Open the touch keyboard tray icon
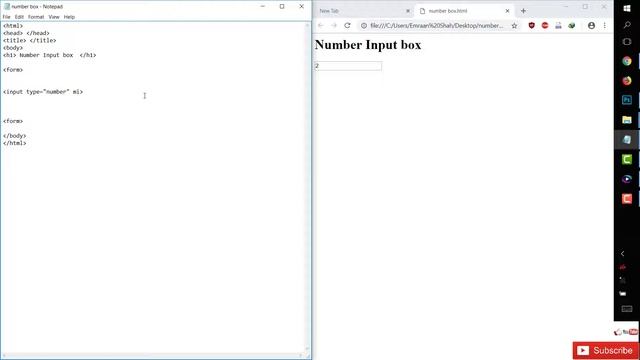Screen dimensions: 640x360 627,309
